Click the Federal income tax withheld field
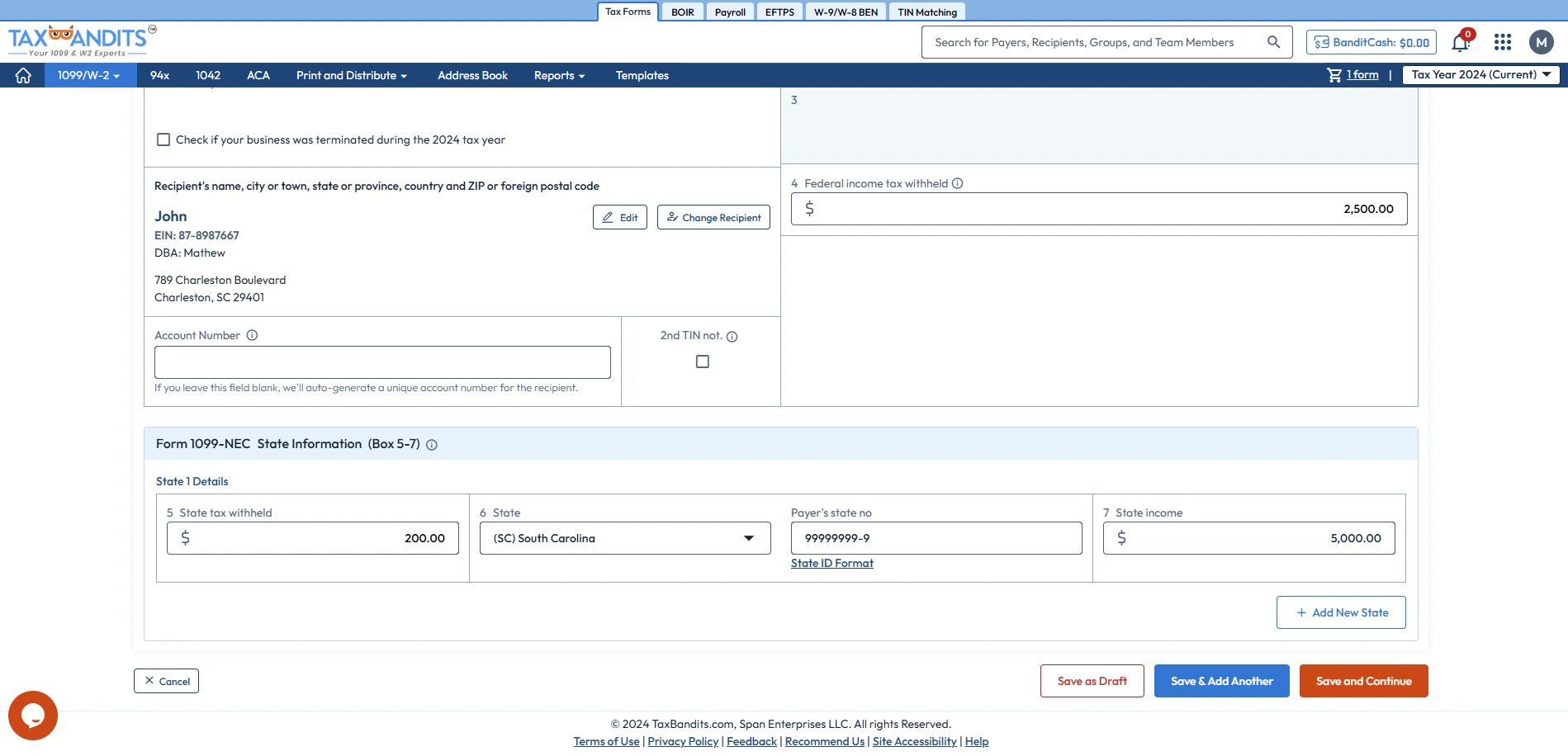 tap(1099, 209)
